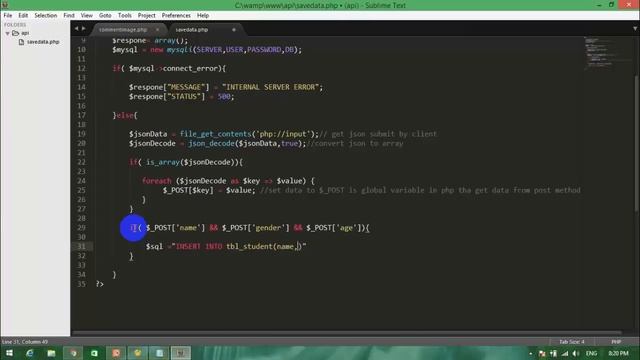
Task: Show hidden tray icons arrow
Action: click(x=531, y=353)
